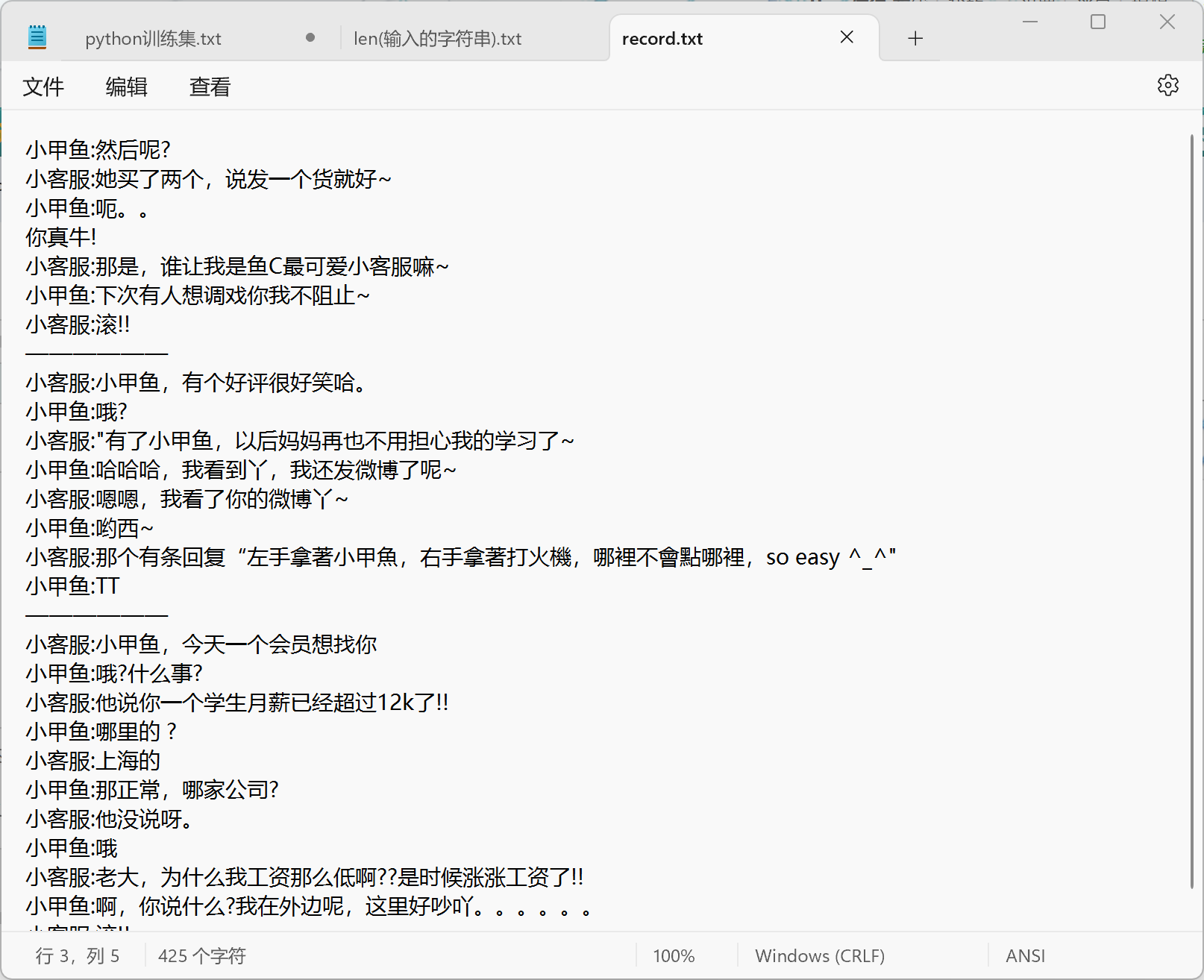Maximize the Notepad window
This screenshot has width=1204, height=980.
(1098, 22)
